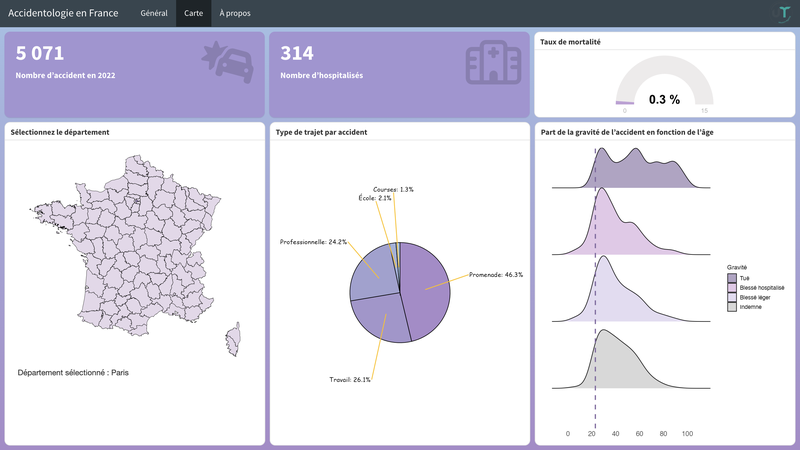This screenshot has width=800, height=450.
Task: Switch to the Carte tab
Action: tap(193, 14)
